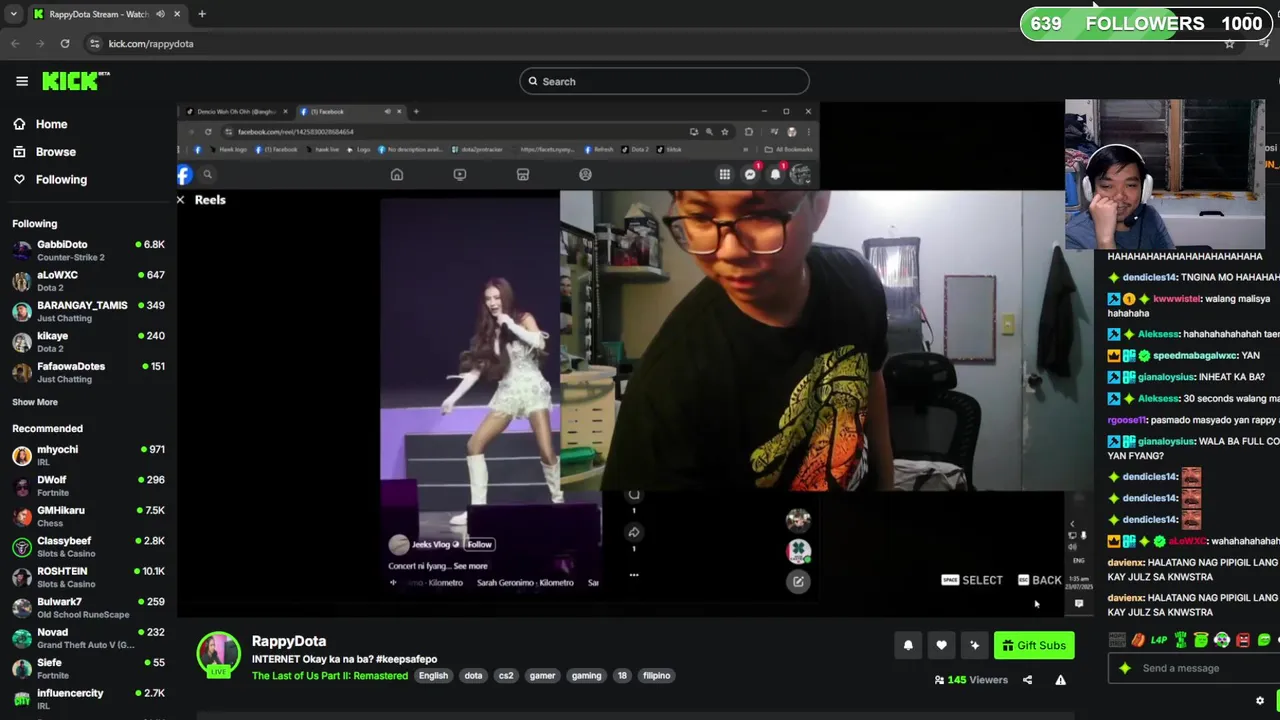The width and height of the screenshot is (1280, 720).
Task: Insert red angry emote in chat
Action: (1243, 640)
